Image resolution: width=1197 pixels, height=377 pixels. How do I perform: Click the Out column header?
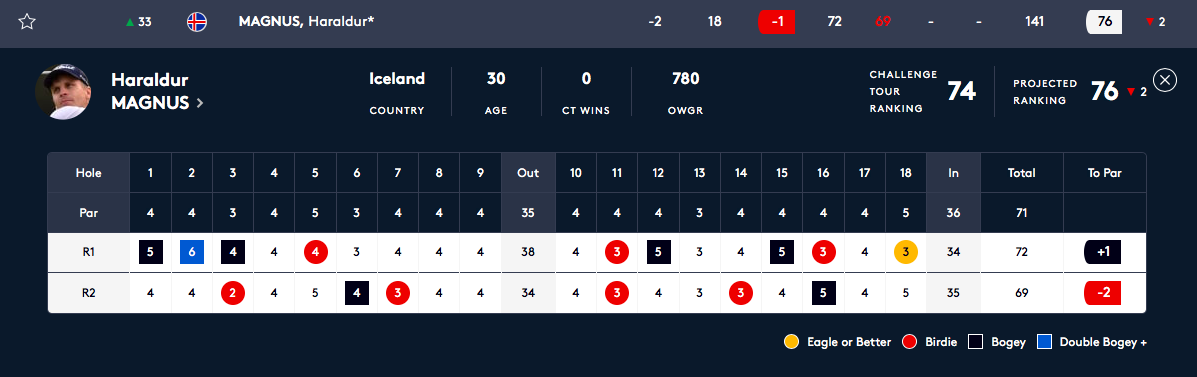528,172
